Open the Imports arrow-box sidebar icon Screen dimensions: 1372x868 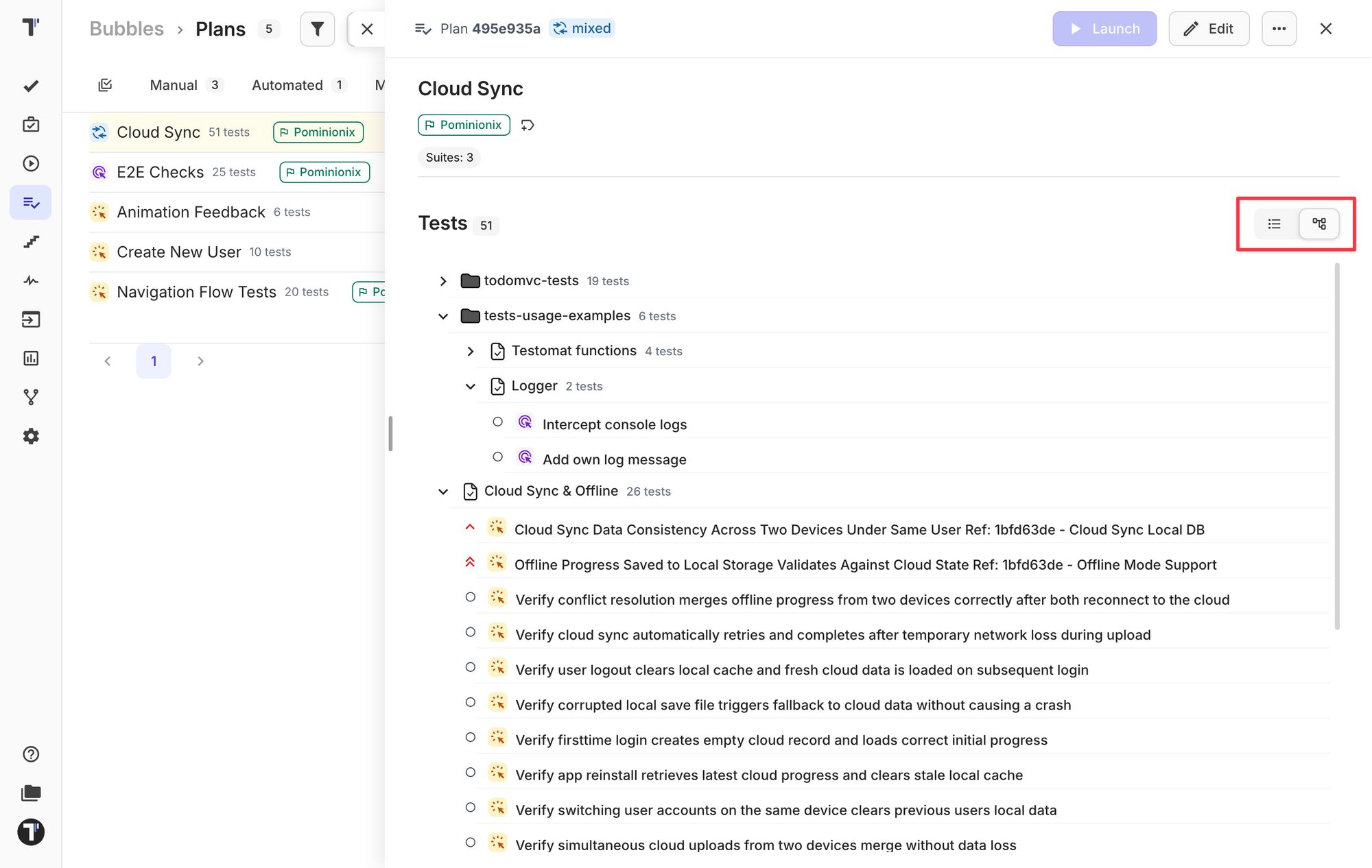(x=31, y=320)
